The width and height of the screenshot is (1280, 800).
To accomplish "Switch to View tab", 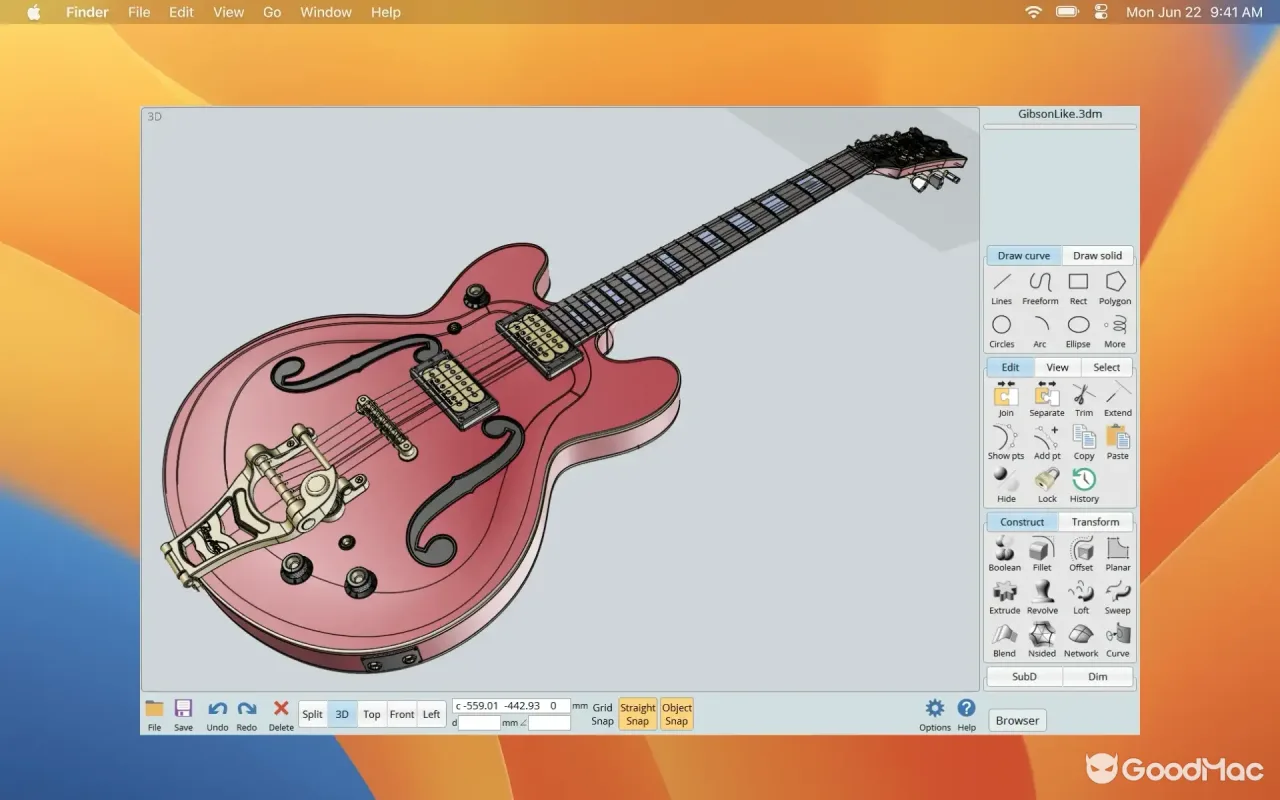I will 1057,367.
